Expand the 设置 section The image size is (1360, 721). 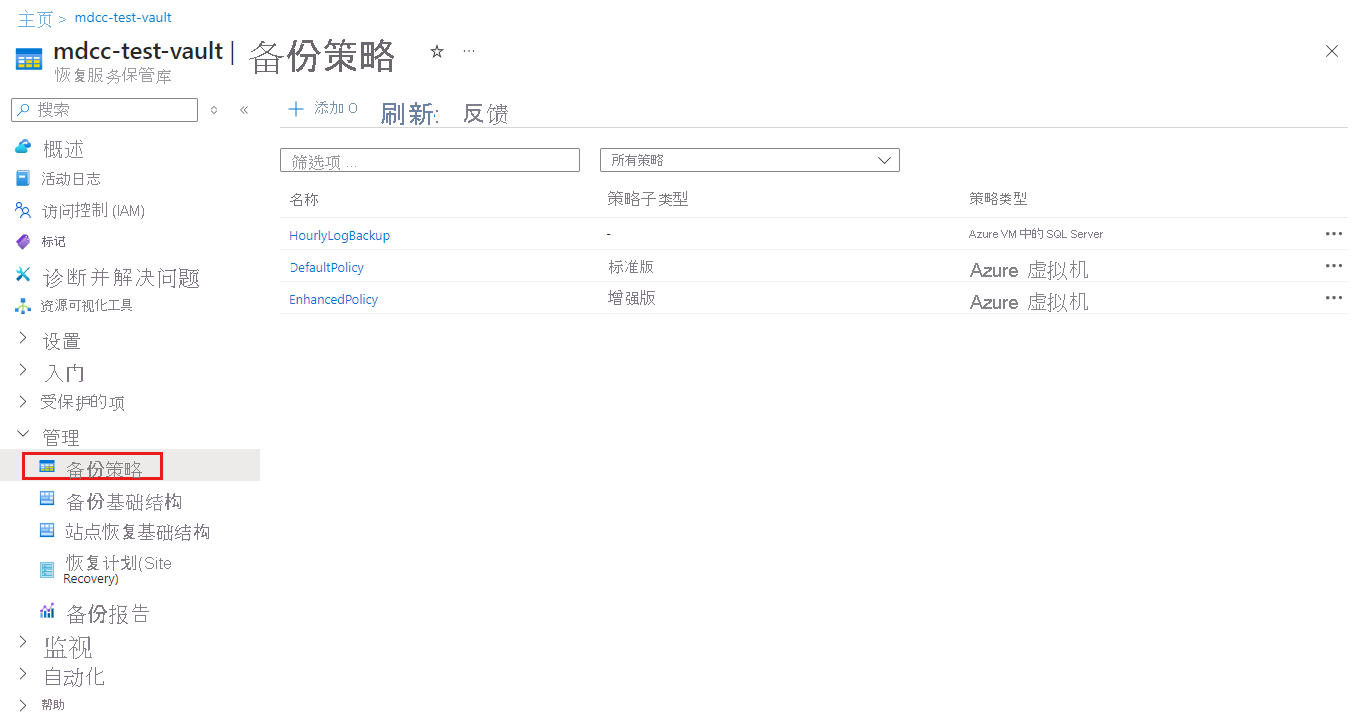24,339
